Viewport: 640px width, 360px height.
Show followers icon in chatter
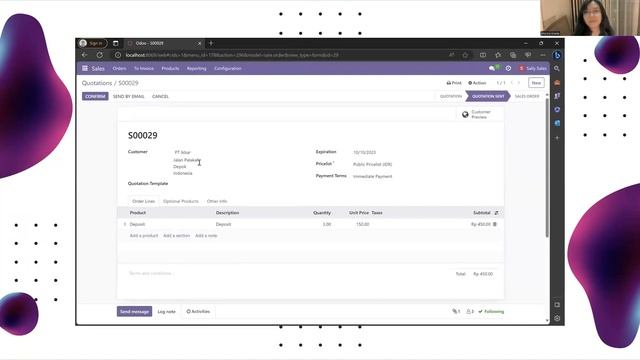[470, 311]
